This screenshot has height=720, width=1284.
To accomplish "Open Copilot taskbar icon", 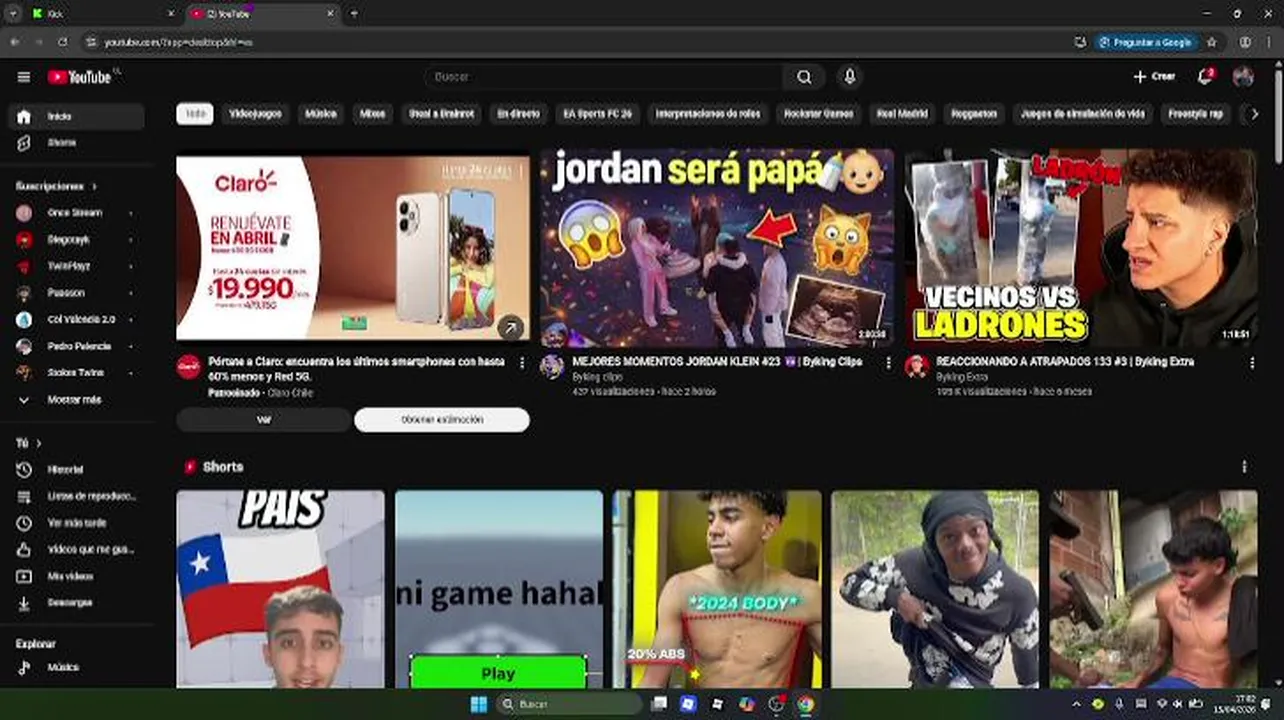I will 747,704.
